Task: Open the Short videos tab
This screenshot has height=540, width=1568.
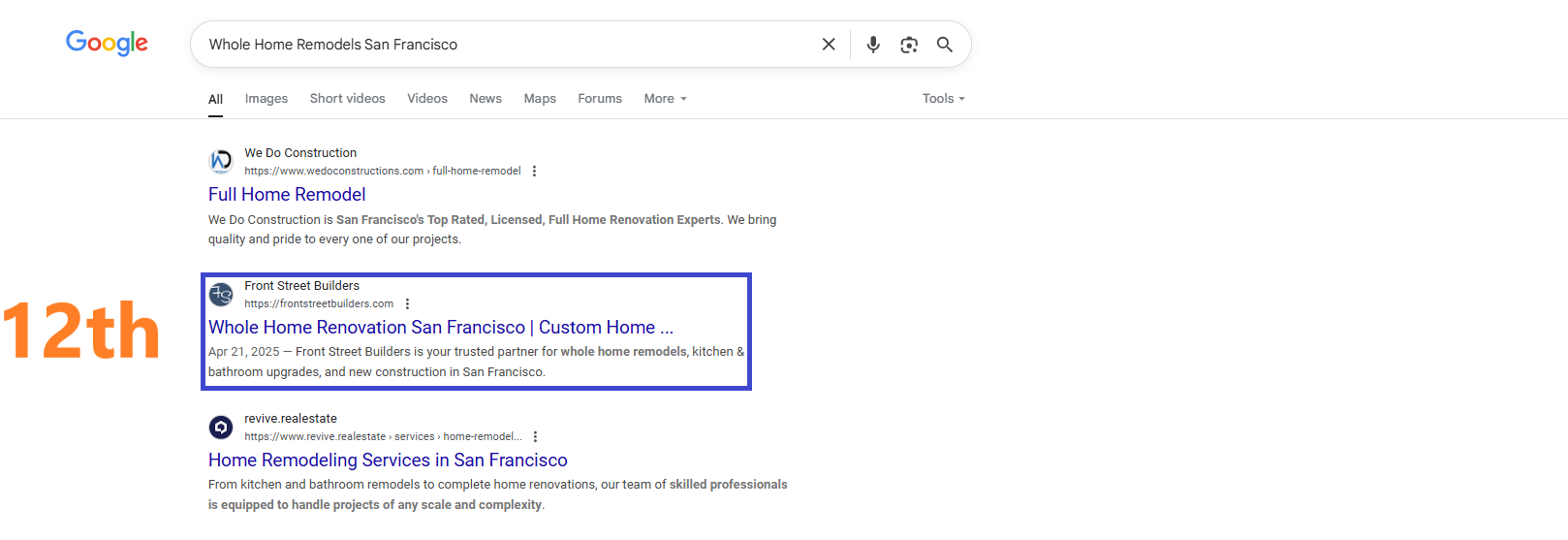Action: (x=348, y=99)
